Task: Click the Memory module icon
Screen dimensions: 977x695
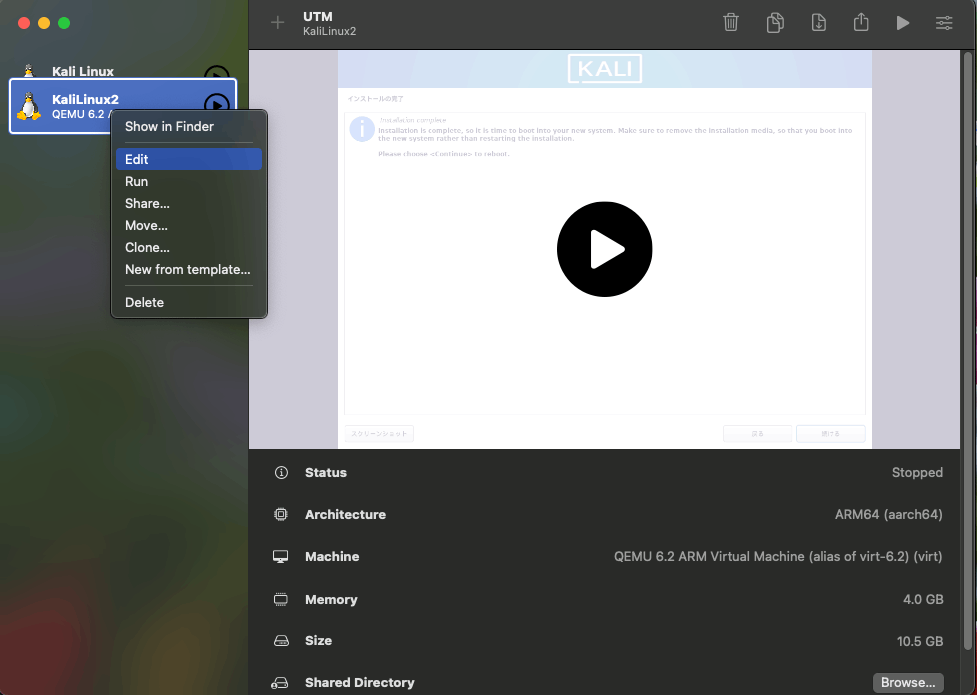Action: click(x=281, y=600)
